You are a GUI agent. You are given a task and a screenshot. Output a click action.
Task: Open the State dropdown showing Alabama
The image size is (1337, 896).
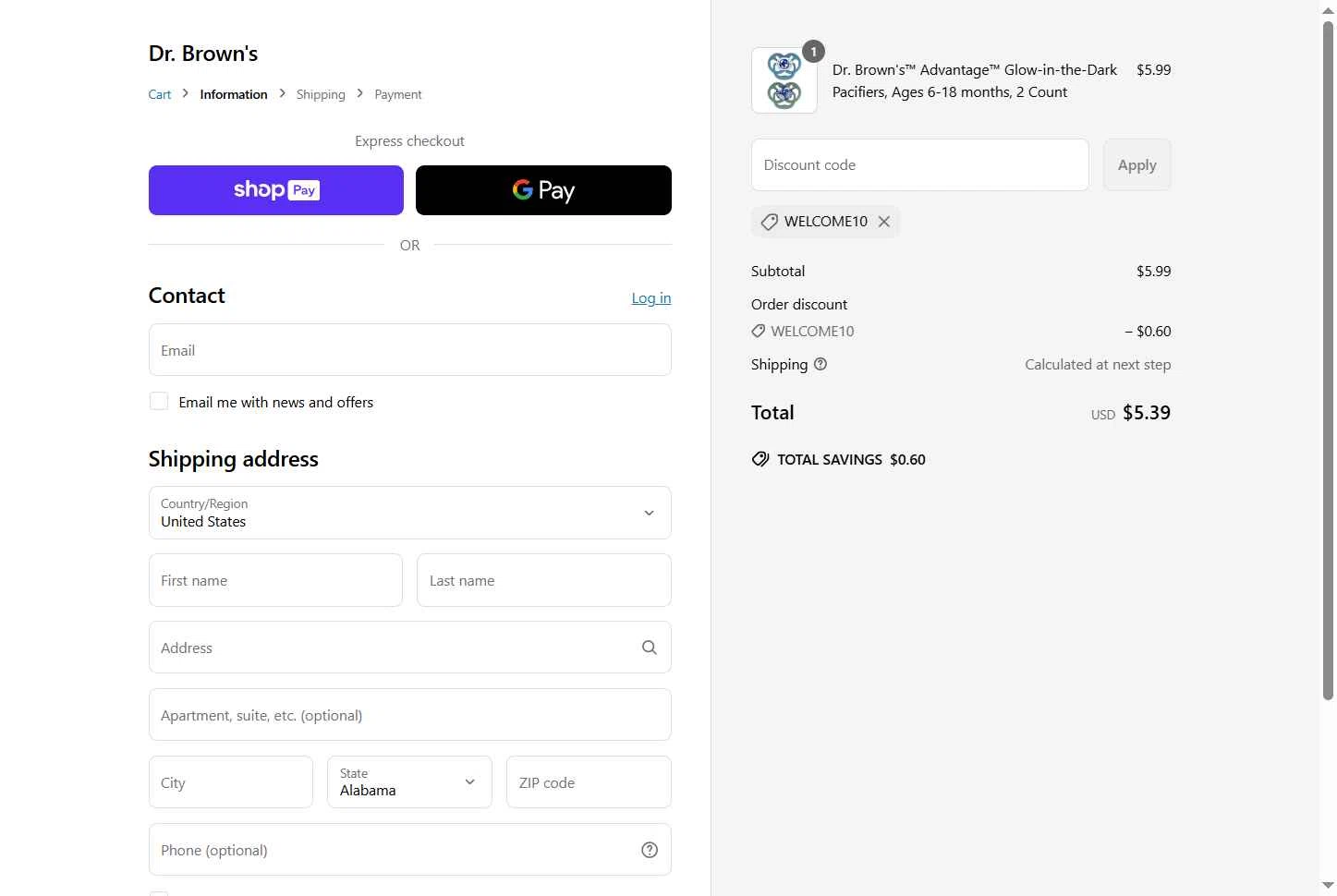pos(410,782)
